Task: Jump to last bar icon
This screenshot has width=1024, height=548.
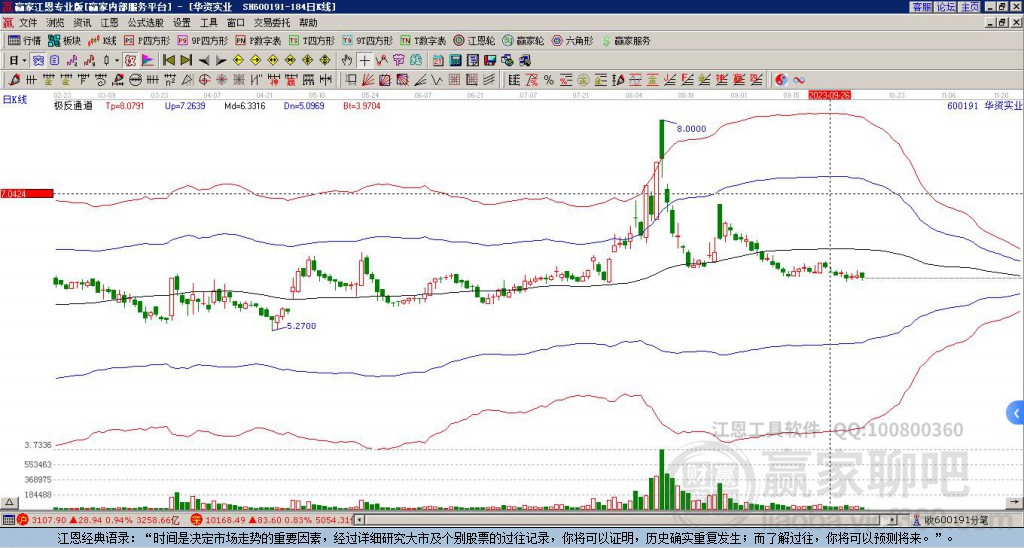Action: 186,61
